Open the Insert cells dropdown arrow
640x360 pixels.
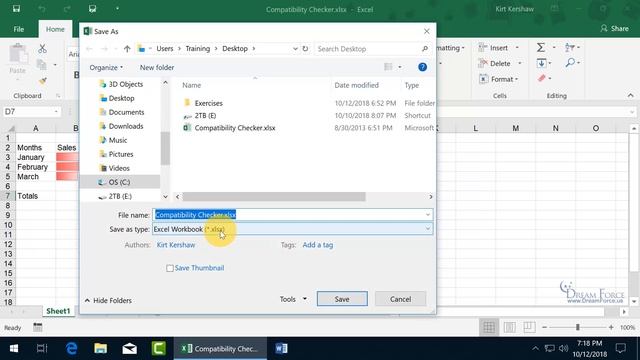click(517, 48)
